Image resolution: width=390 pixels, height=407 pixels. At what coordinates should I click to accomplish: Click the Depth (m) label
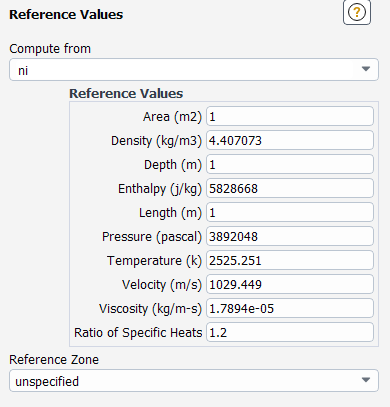173,165
